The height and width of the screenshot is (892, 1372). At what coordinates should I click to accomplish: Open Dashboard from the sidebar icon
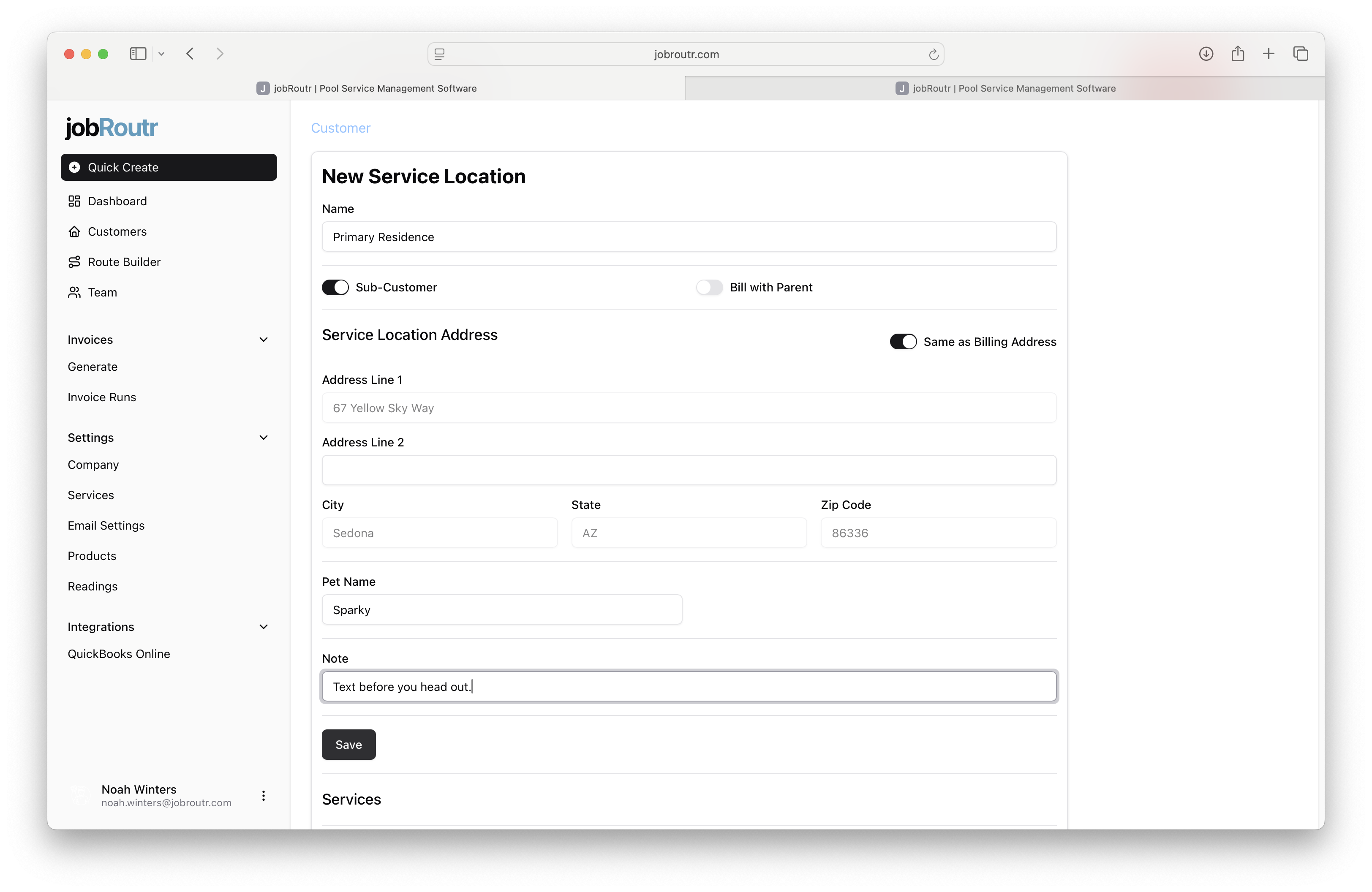pos(74,201)
